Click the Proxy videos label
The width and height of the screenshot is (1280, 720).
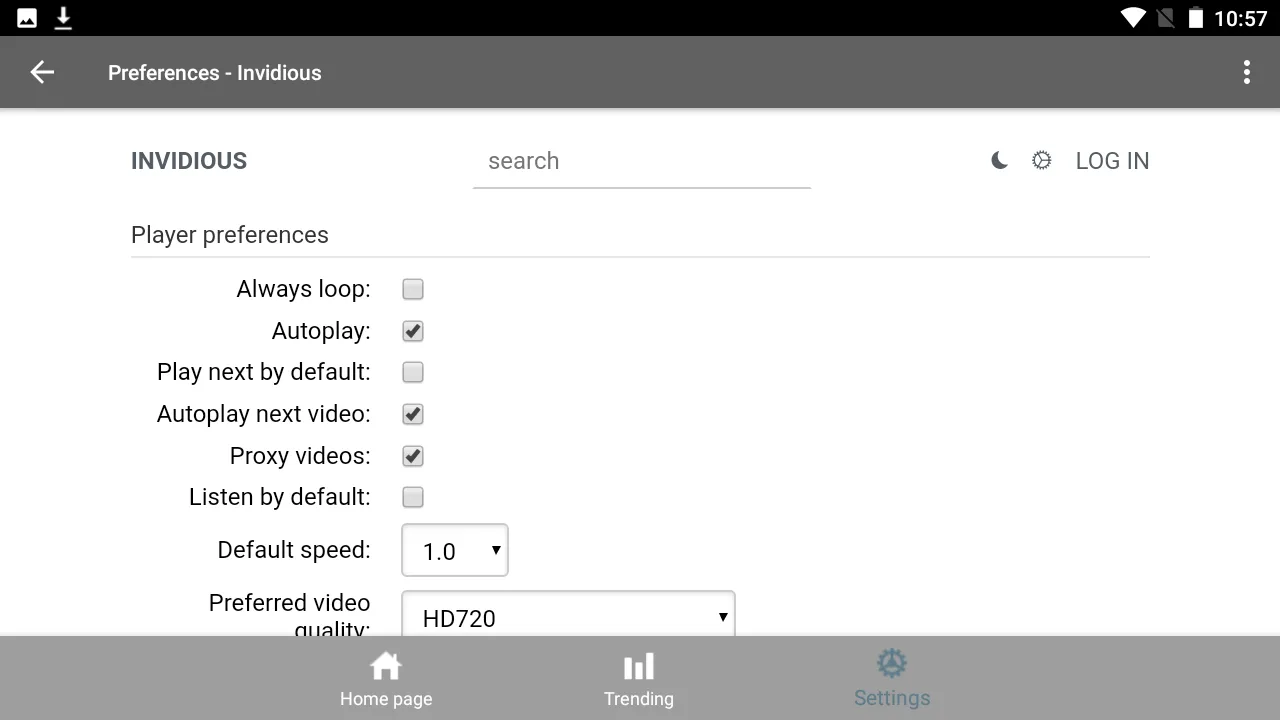pyautogui.click(x=300, y=456)
